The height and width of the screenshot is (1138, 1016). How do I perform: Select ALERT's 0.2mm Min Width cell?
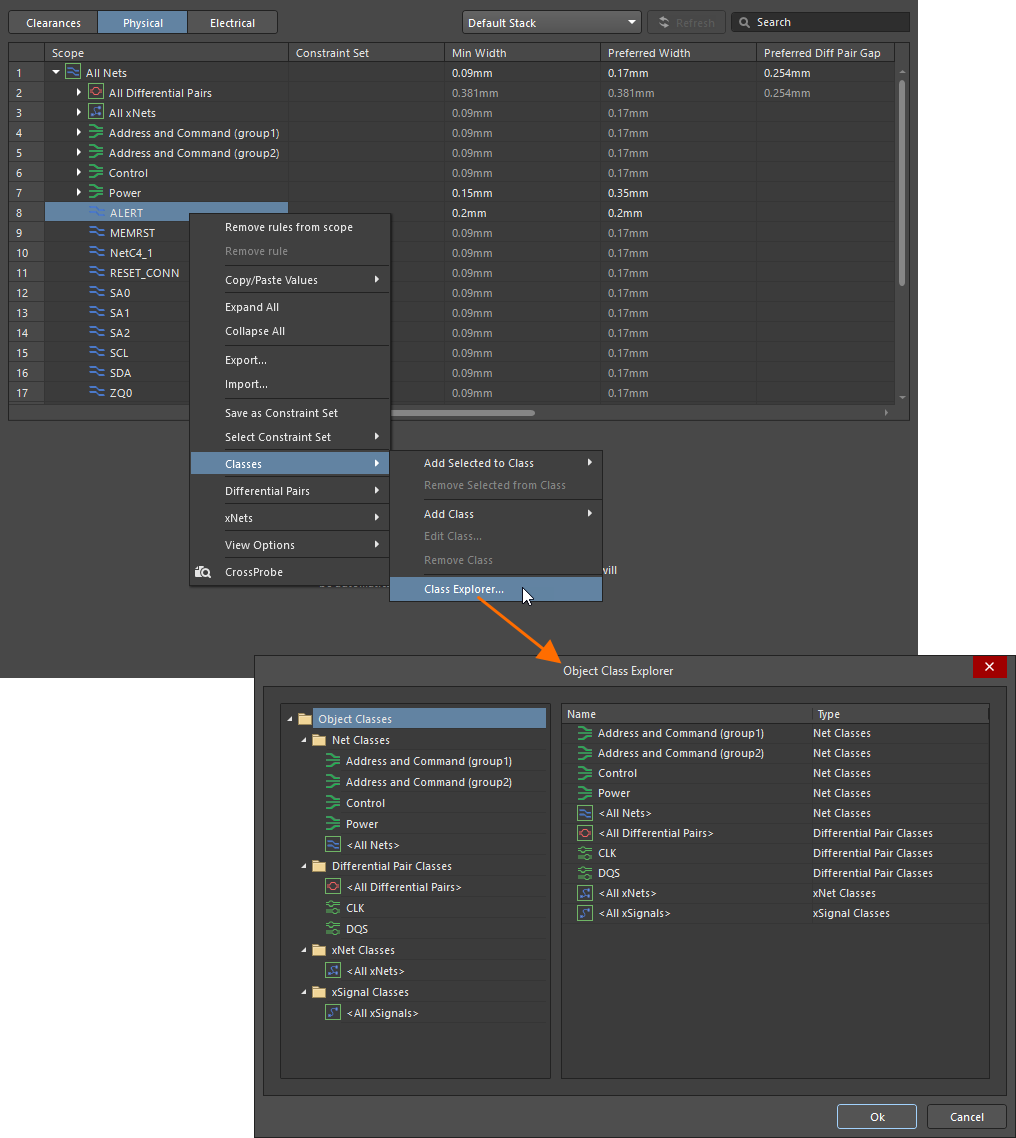[x=522, y=213]
